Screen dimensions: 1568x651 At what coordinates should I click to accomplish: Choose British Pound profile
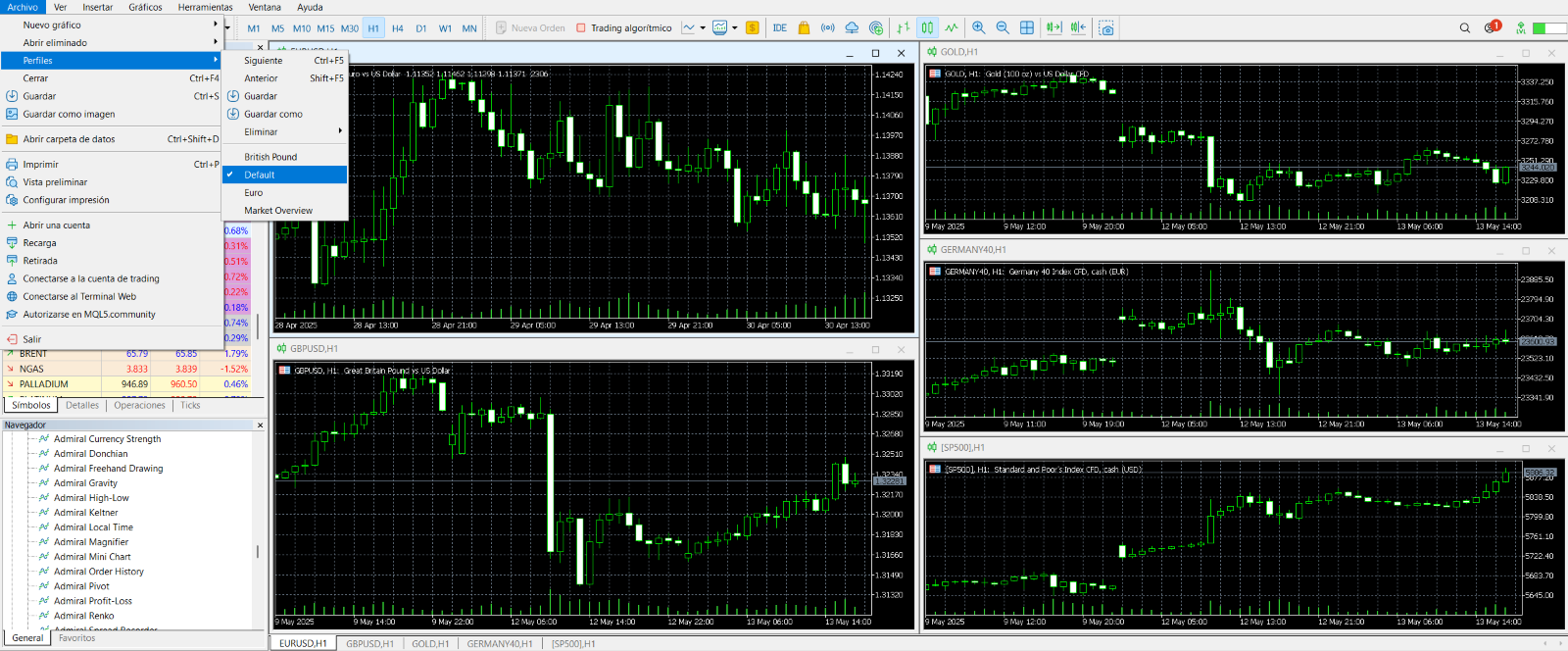[x=284, y=157]
